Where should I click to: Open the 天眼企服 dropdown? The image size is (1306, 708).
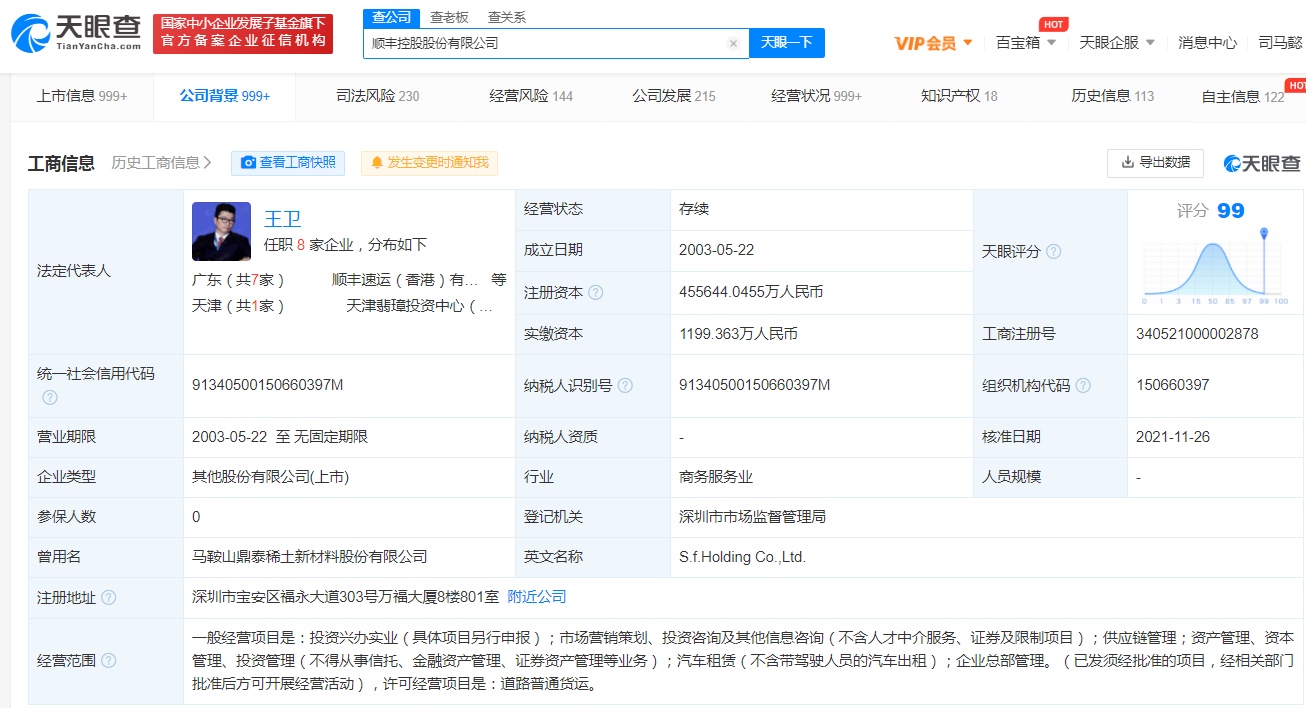(1117, 43)
